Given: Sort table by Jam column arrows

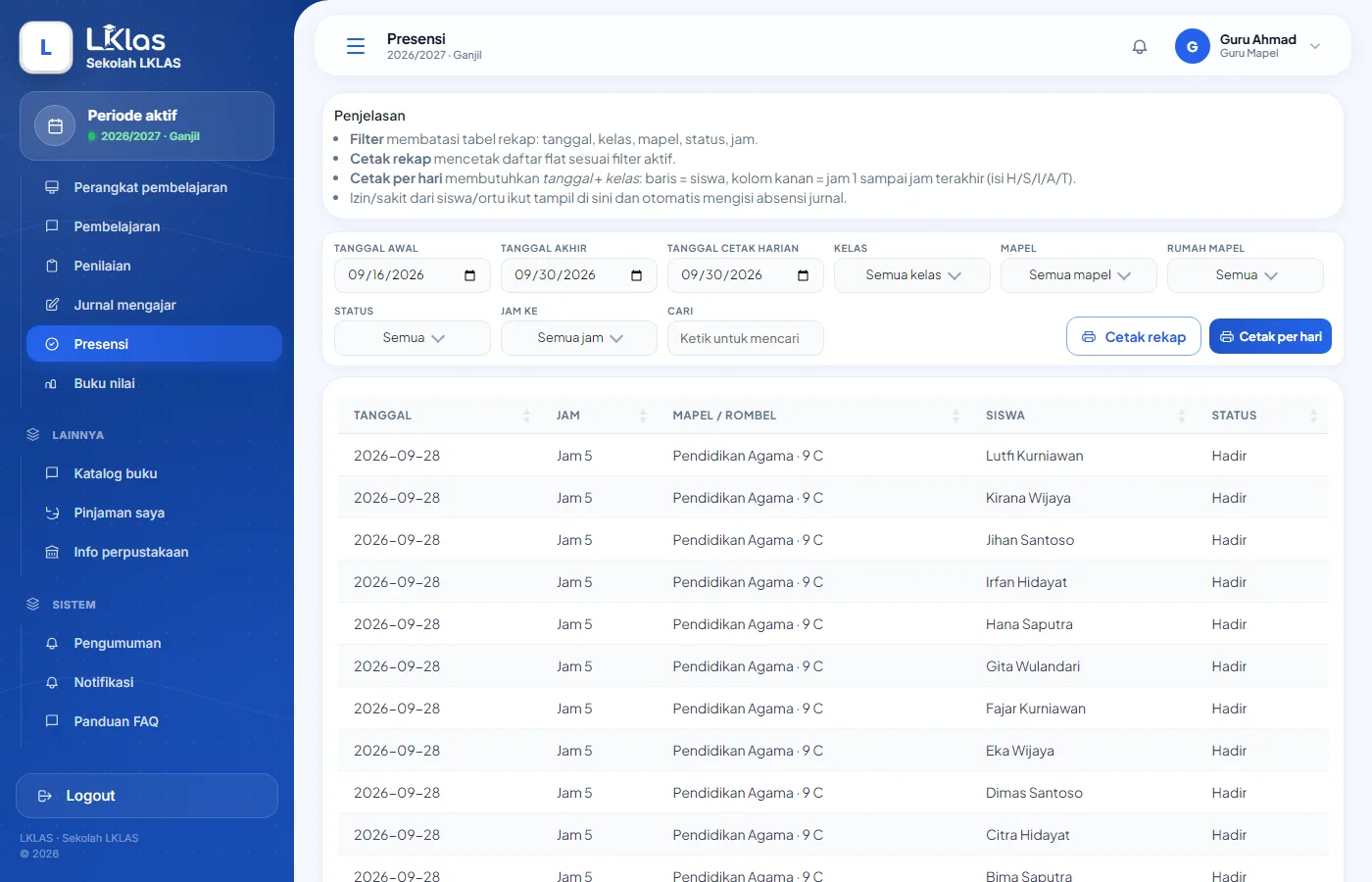Looking at the screenshot, I should point(643,416).
